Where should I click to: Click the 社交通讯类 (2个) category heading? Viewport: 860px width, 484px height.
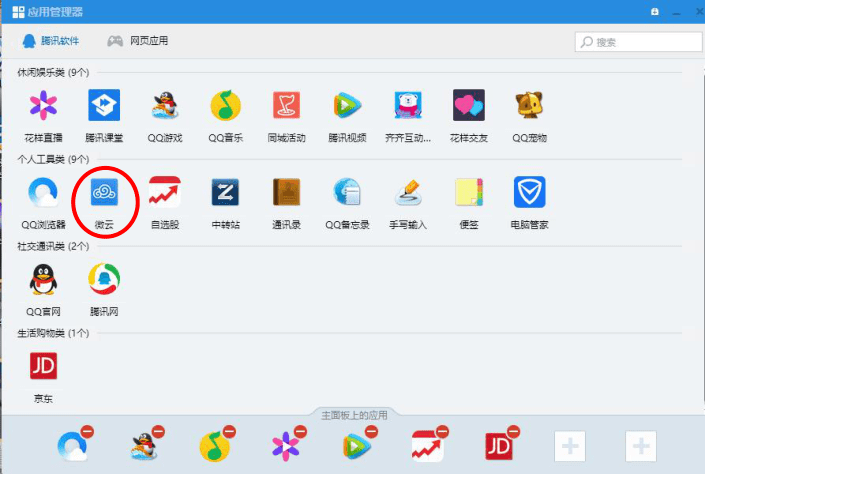pos(53,246)
